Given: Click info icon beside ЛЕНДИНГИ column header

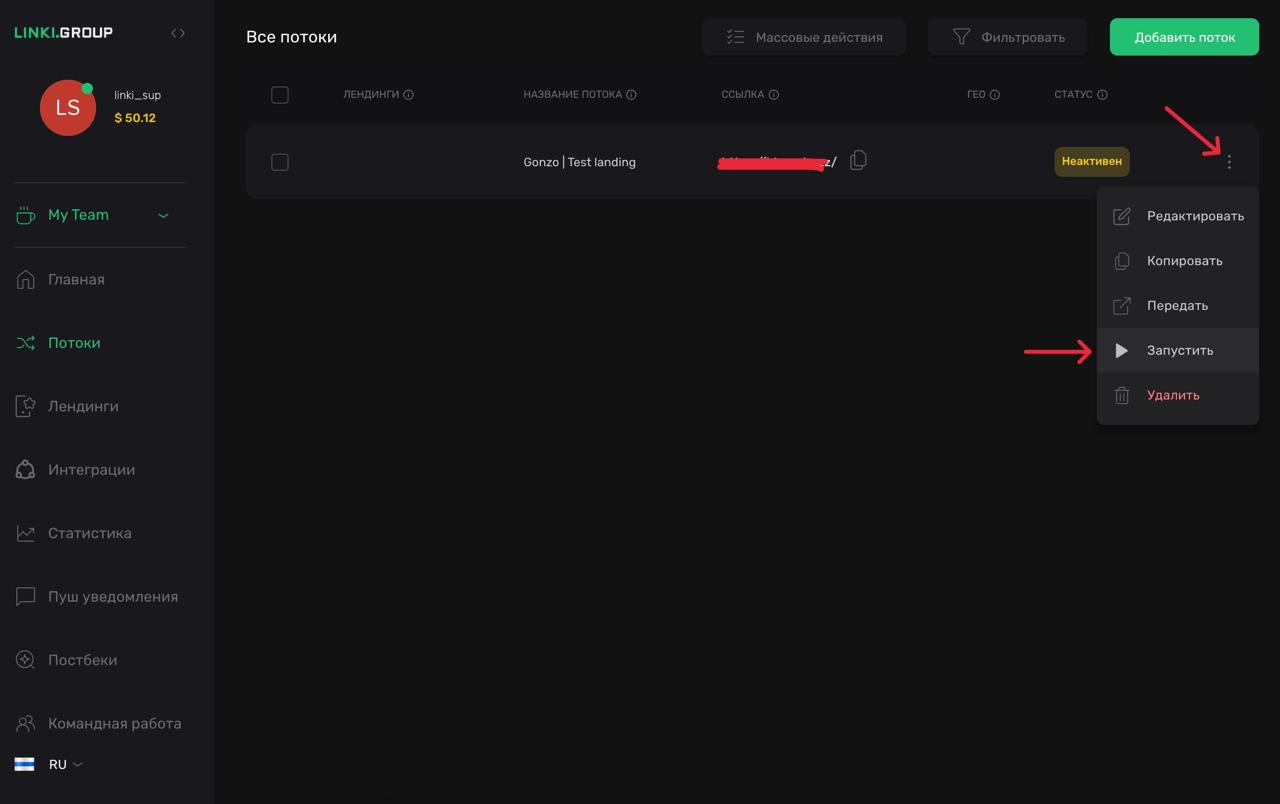Looking at the screenshot, I should [x=408, y=95].
